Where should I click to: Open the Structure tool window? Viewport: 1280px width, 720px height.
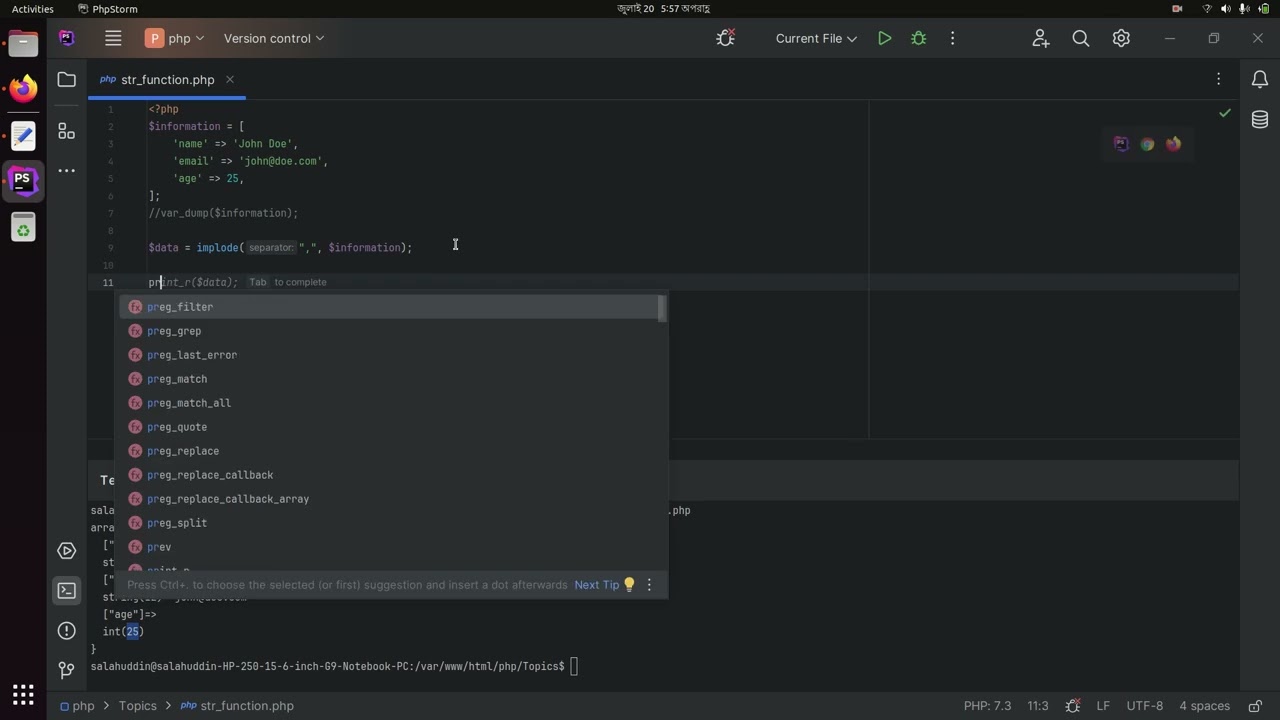[67, 131]
